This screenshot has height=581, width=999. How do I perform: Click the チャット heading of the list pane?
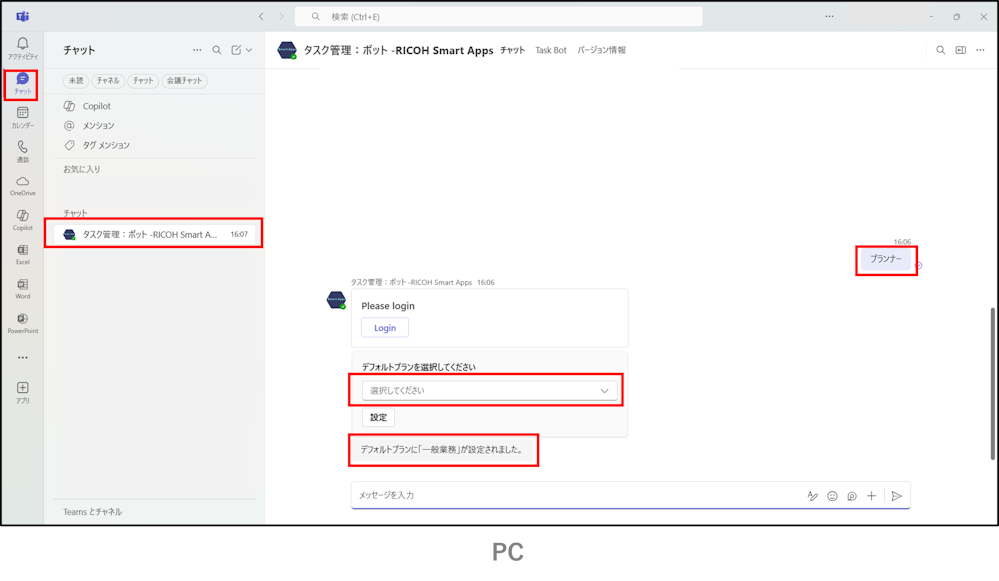point(79,50)
